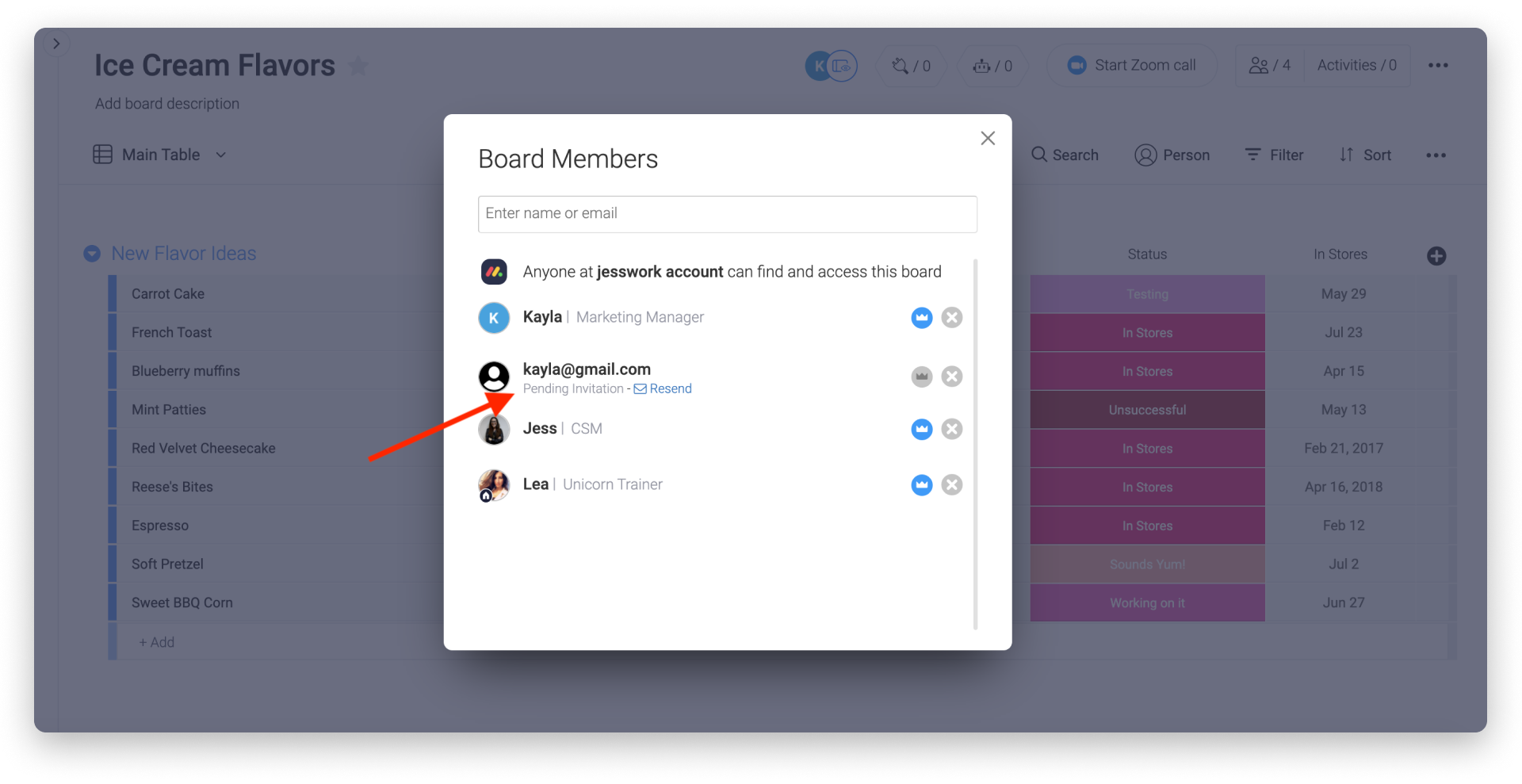Expand the collapsed left sidebar arrow
This screenshot has width=1522, height=784.
click(x=56, y=44)
